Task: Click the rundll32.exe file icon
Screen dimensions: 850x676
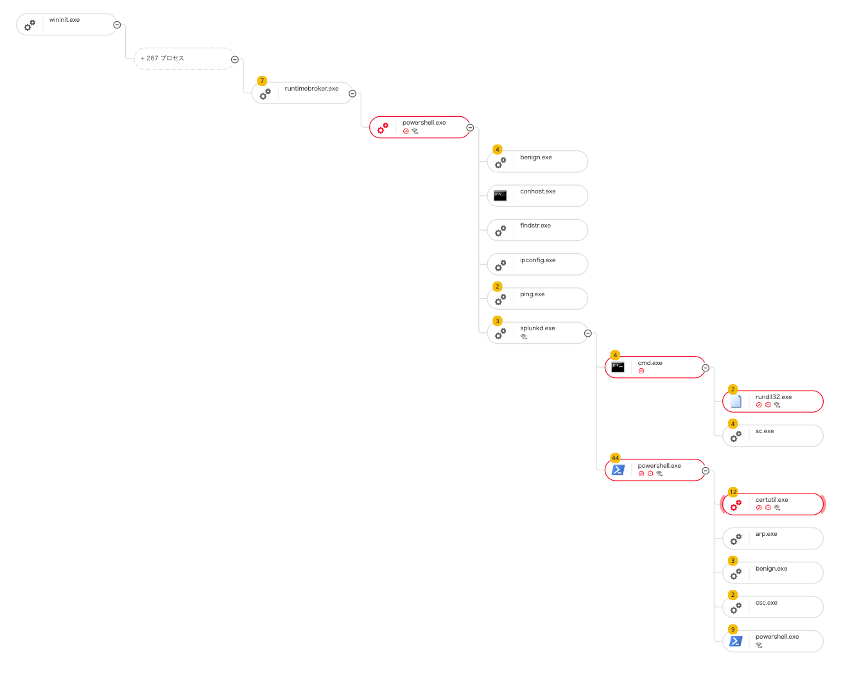Action: coord(736,402)
